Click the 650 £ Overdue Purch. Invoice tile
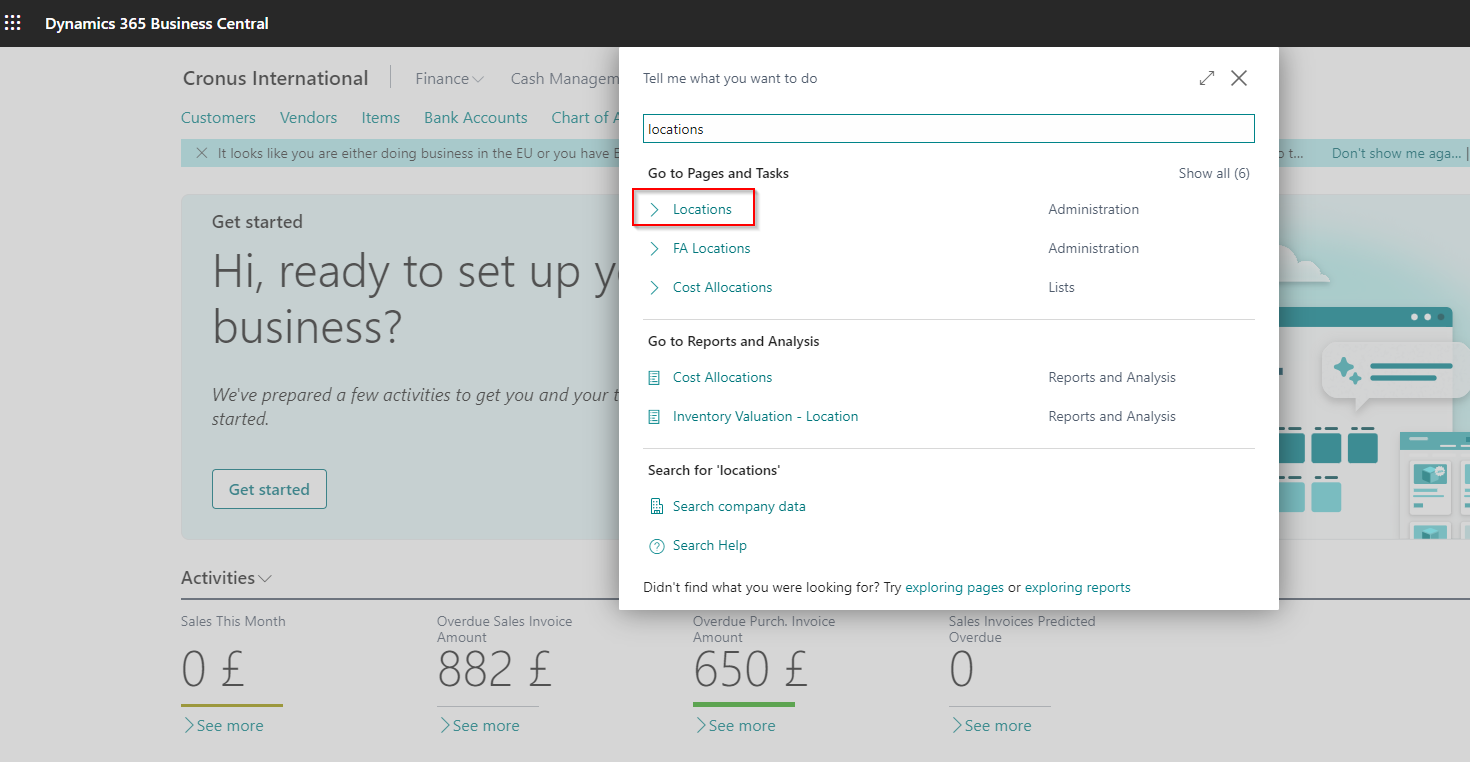Viewport: 1470px width, 762px height. tap(750, 669)
